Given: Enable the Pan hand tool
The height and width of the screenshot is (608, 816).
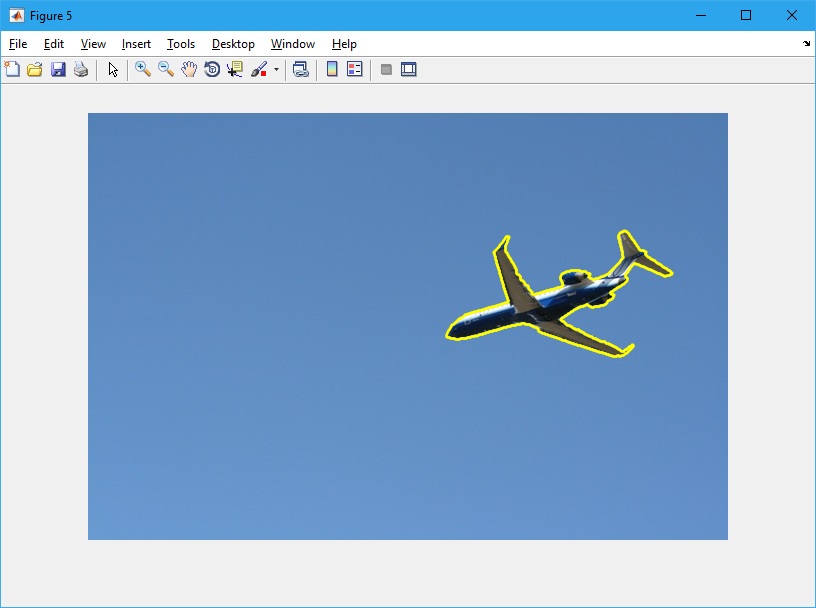Looking at the screenshot, I should [189, 69].
